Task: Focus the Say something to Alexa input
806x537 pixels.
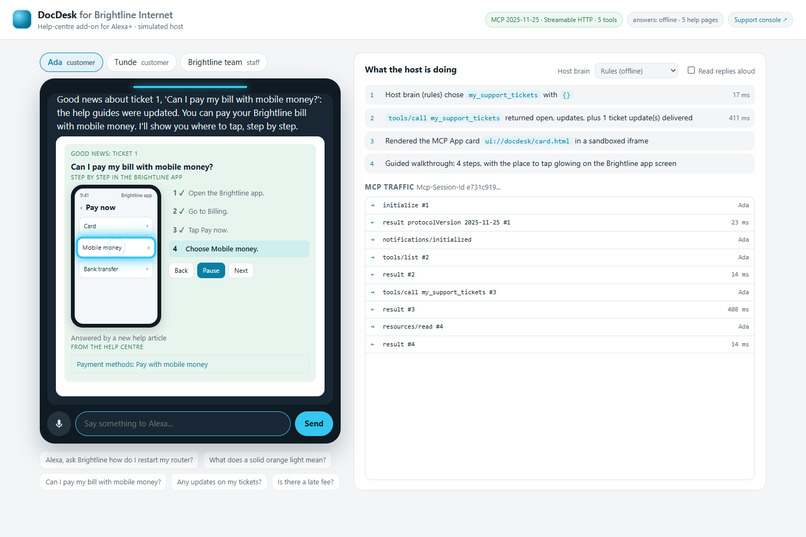Action: coord(183,424)
